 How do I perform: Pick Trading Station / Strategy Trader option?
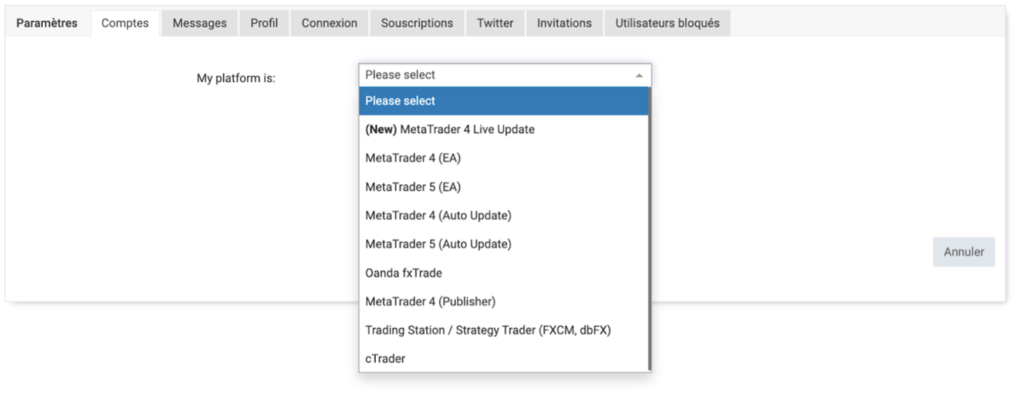click(504, 330)
